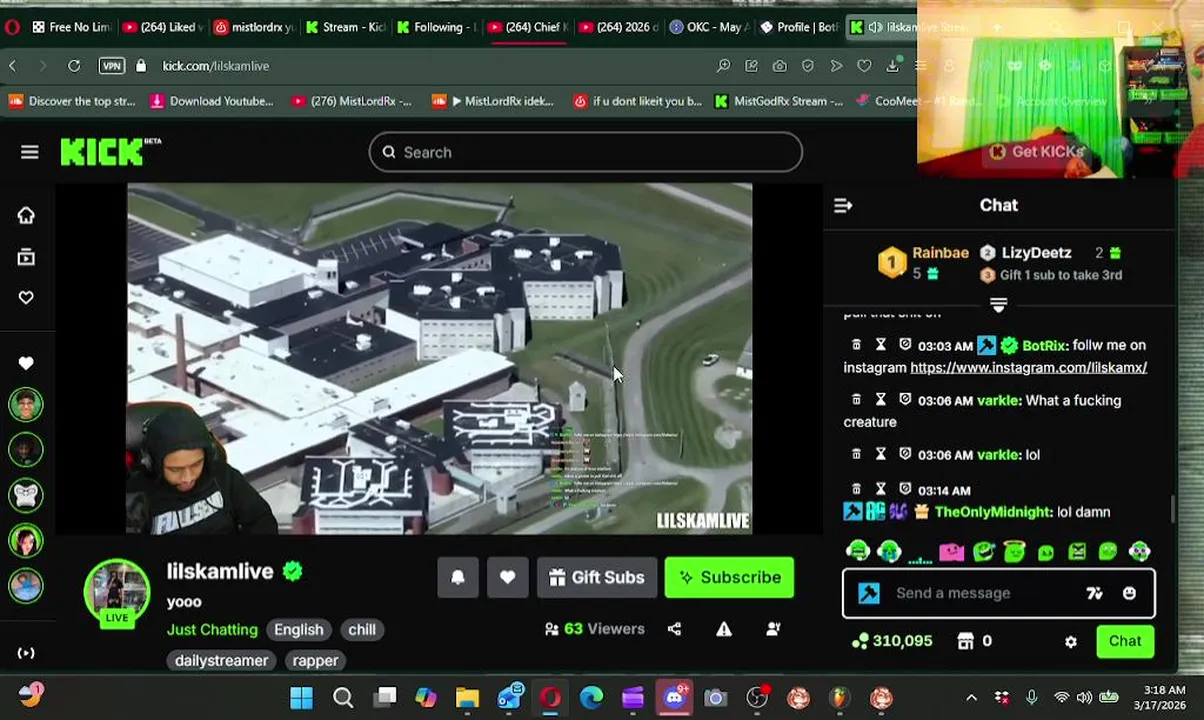Switch to the "Stream - Kick" tab
Image resolution: width=1204 pixels, height=720 pixels.
[344, 27]
